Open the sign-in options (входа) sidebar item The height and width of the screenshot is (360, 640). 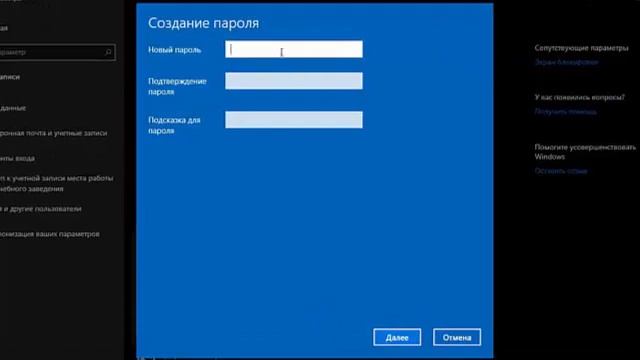17,158
